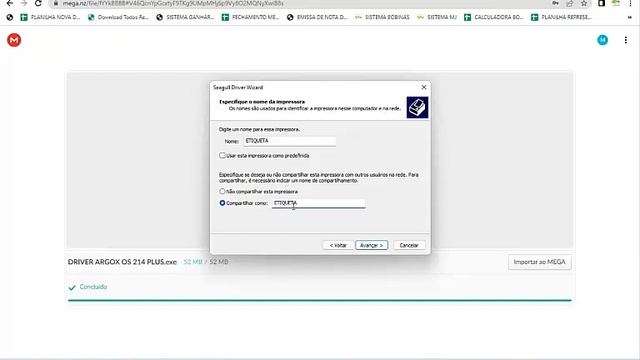This screenshot has width=640, height=360.
Task: Click the green checkmark beside Concluído
Action: [x=72, y=287]
